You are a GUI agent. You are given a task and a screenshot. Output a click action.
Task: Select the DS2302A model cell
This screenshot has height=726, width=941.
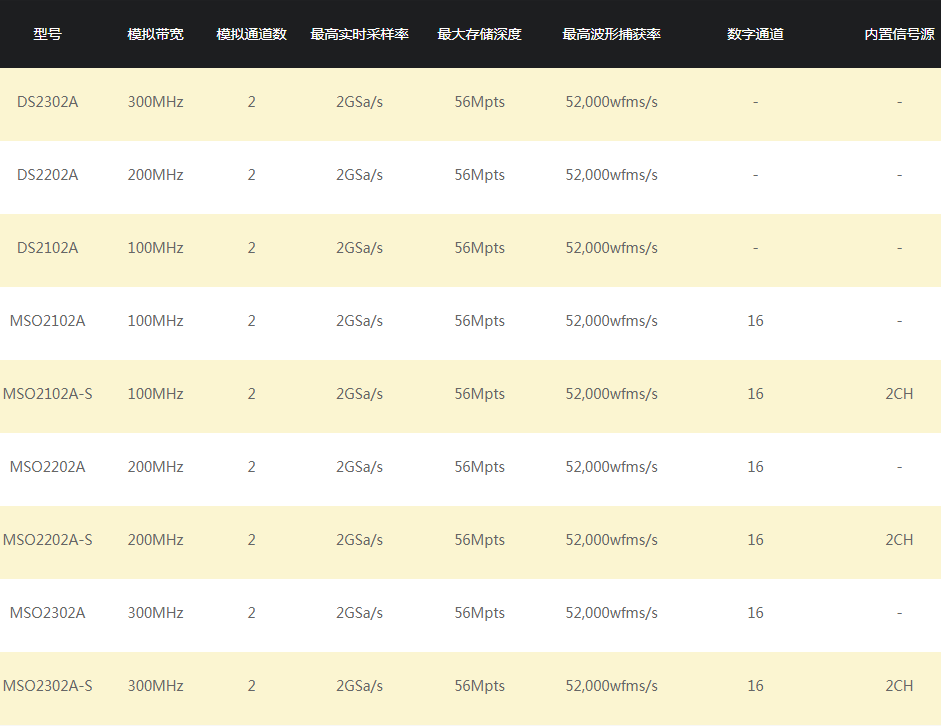pyautogui.click(x=47, y=102)
